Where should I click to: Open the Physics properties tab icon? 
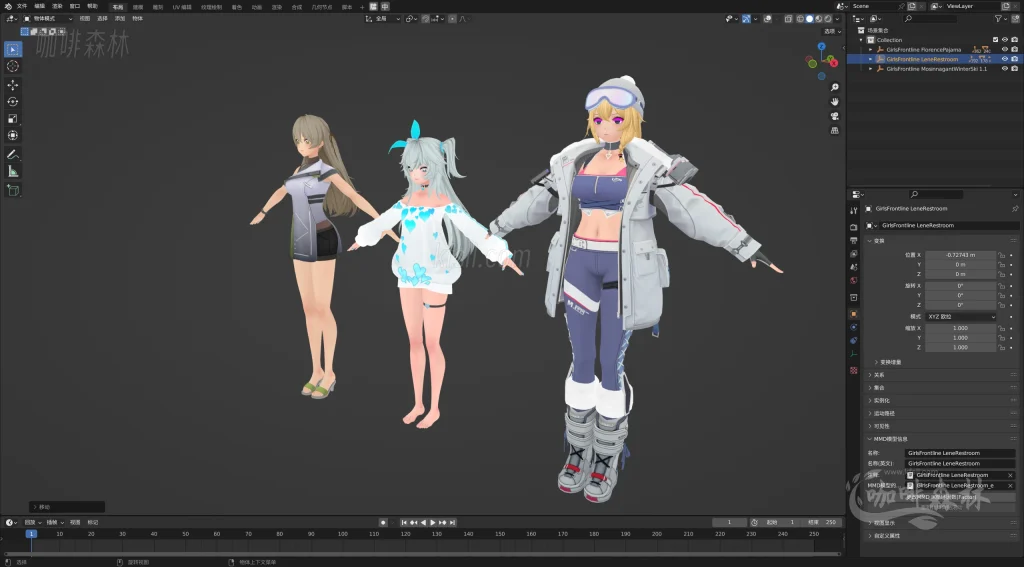point(854,327)
